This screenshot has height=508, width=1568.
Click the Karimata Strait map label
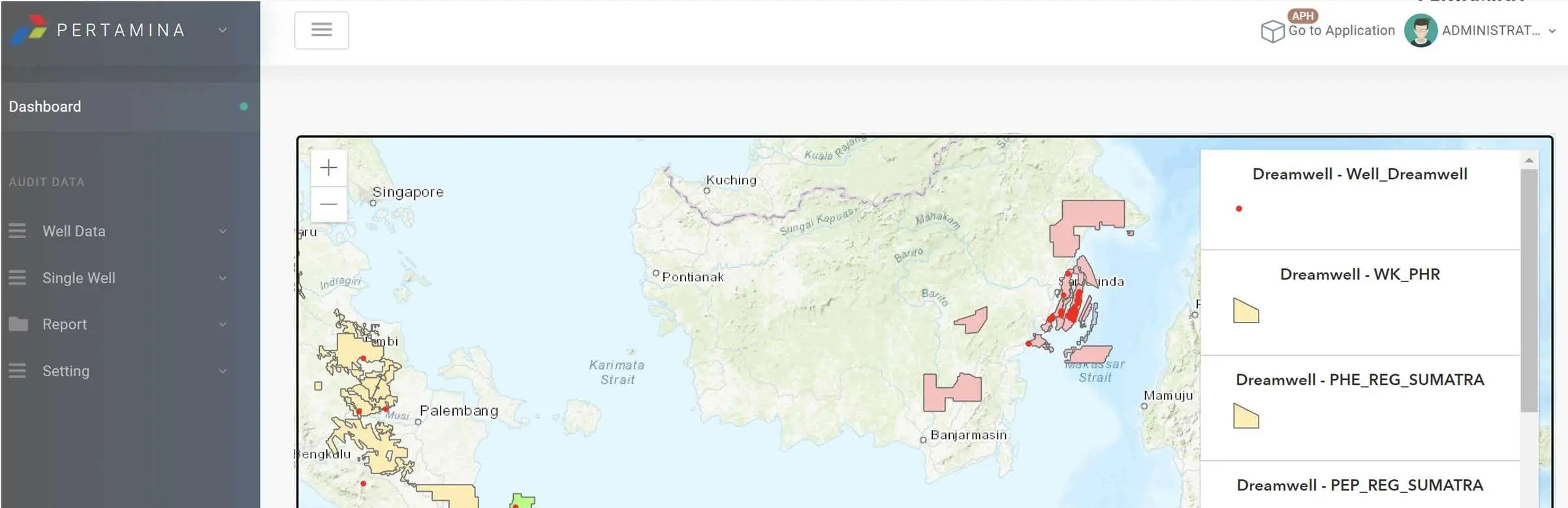tap(617, 372)
